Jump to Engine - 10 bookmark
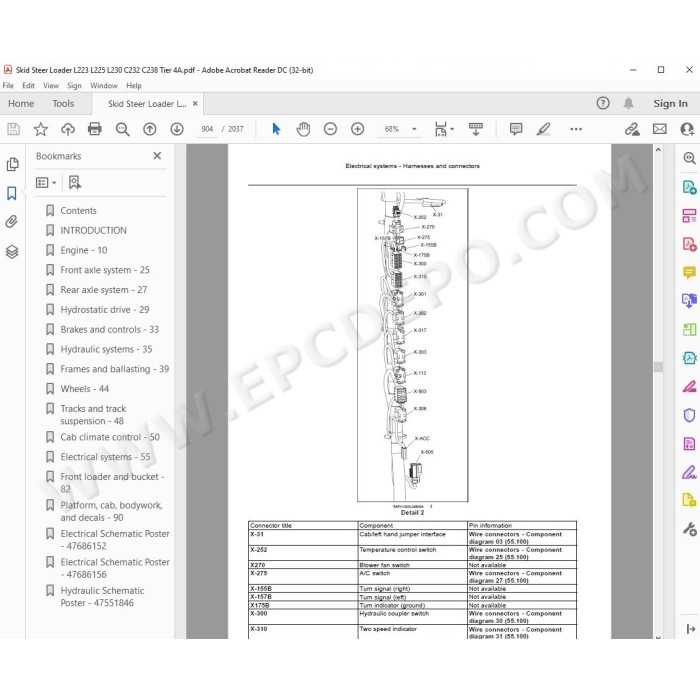Viewport: 700px width, 700px height. coord(84,250)
